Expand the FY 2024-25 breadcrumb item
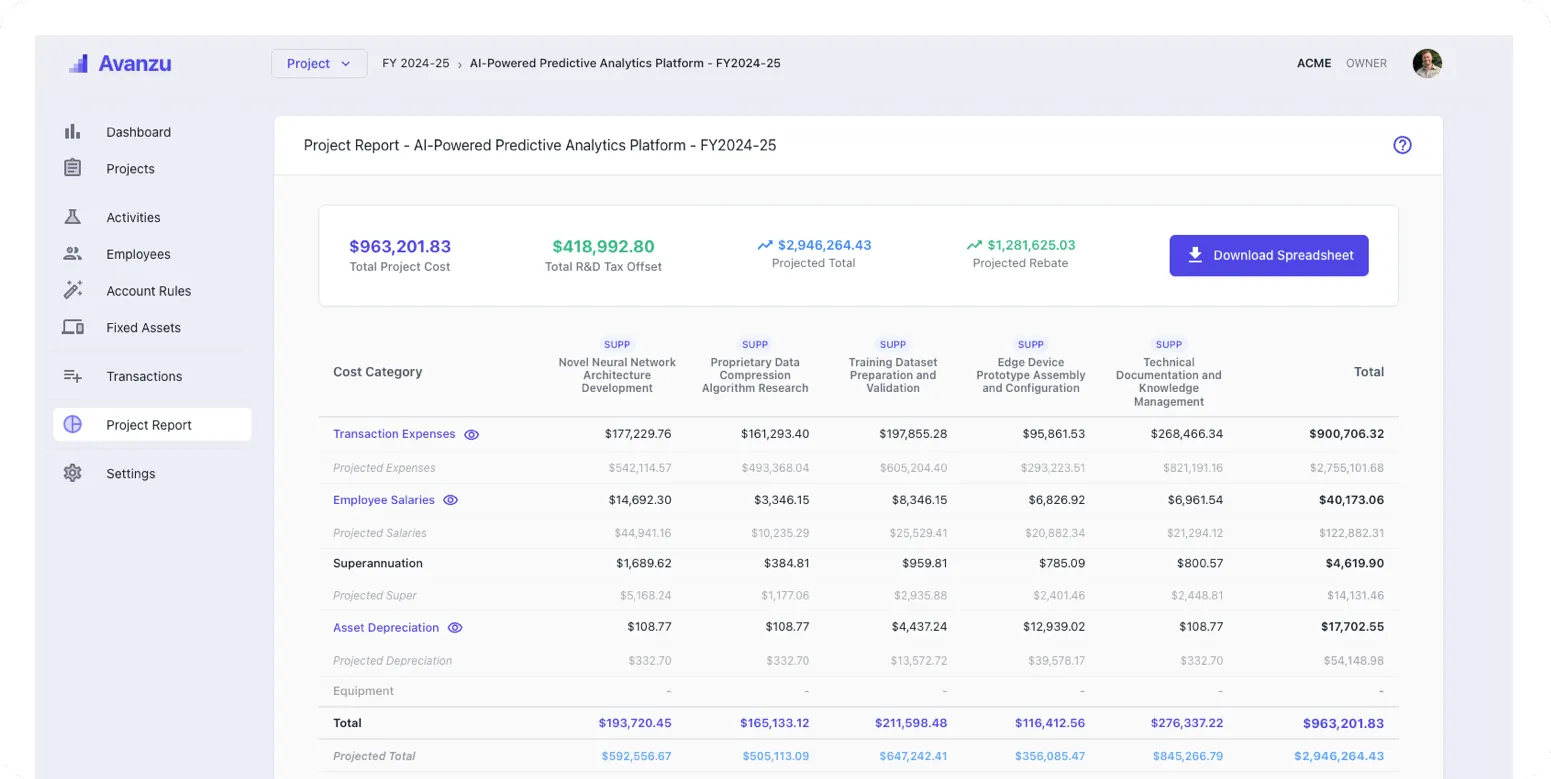The height and width of the screenshot is (779, 1551). click(x=415, y=63)
